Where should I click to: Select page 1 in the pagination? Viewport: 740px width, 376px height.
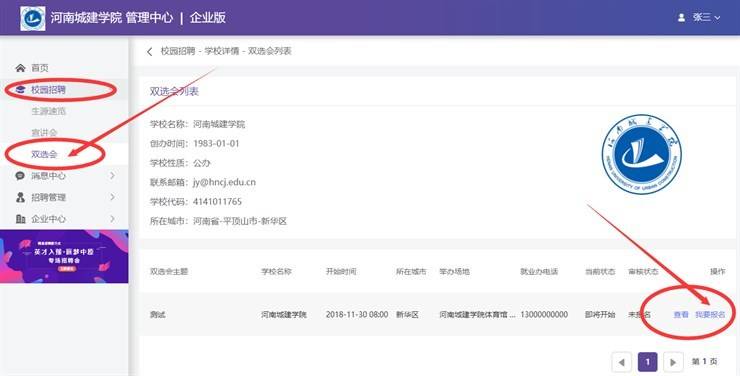coord(648,362)
